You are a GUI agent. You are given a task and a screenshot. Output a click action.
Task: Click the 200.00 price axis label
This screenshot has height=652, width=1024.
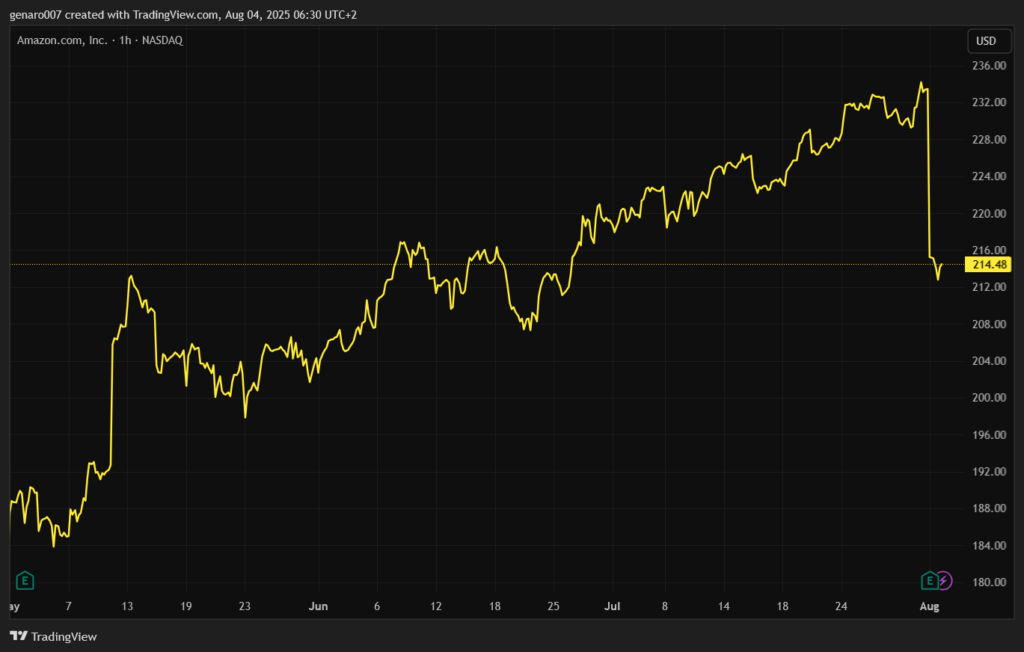point(988,398)
